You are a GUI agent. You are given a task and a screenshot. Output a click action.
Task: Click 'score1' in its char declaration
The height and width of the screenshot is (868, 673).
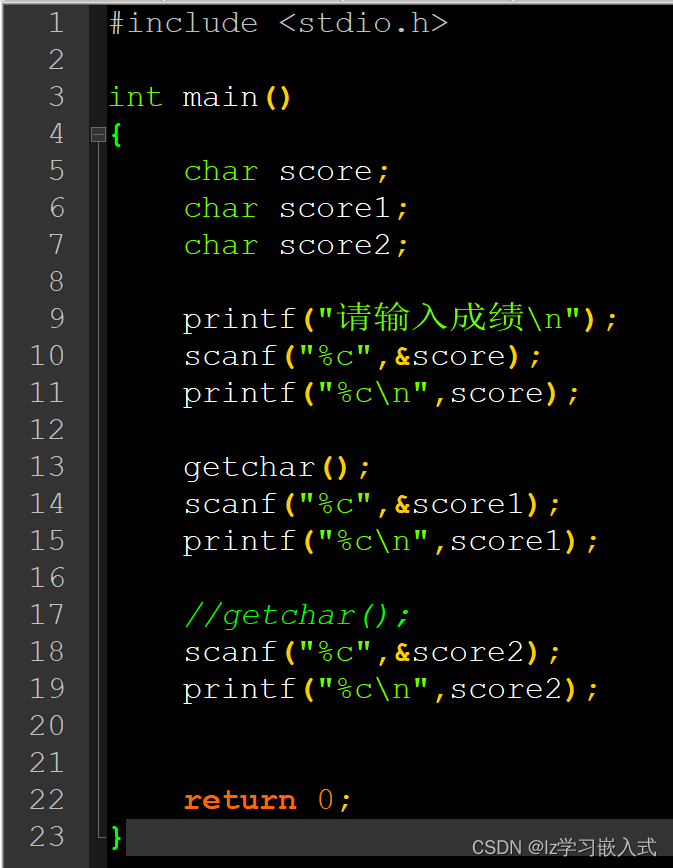(x=334, y=209)
